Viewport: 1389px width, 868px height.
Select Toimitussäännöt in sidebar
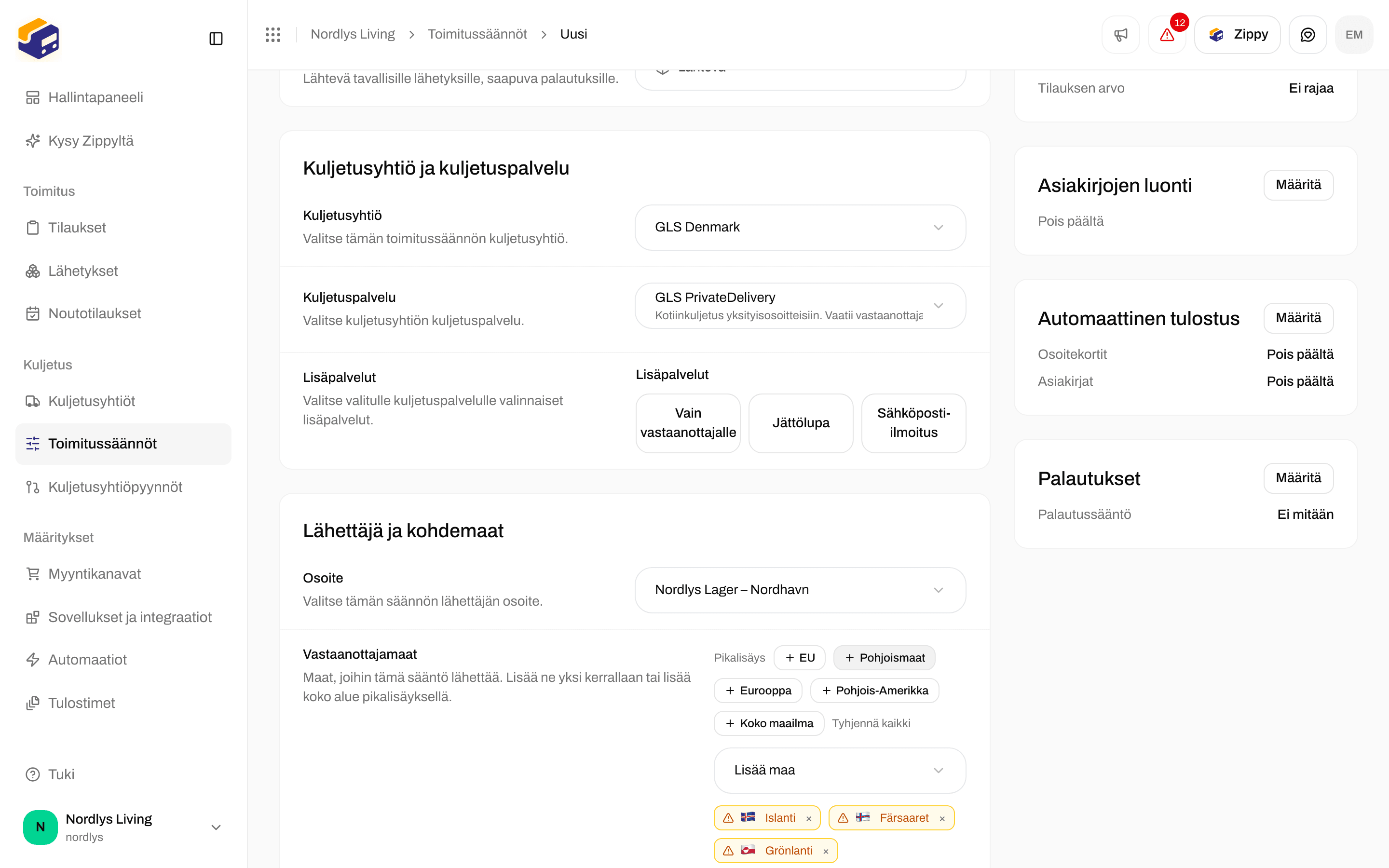pyautogui.click(x=123, y=444)
